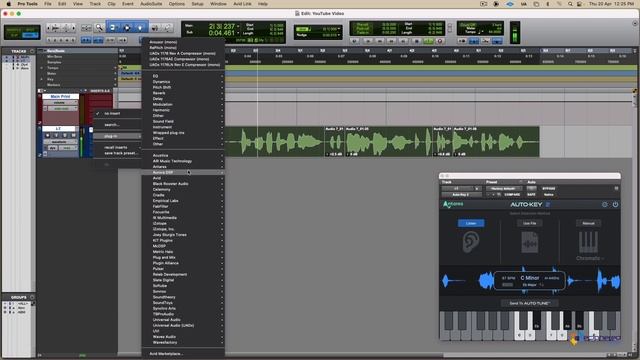Open the Track menu in menu bar
This screenshot has width=640, height=360.
95,4
